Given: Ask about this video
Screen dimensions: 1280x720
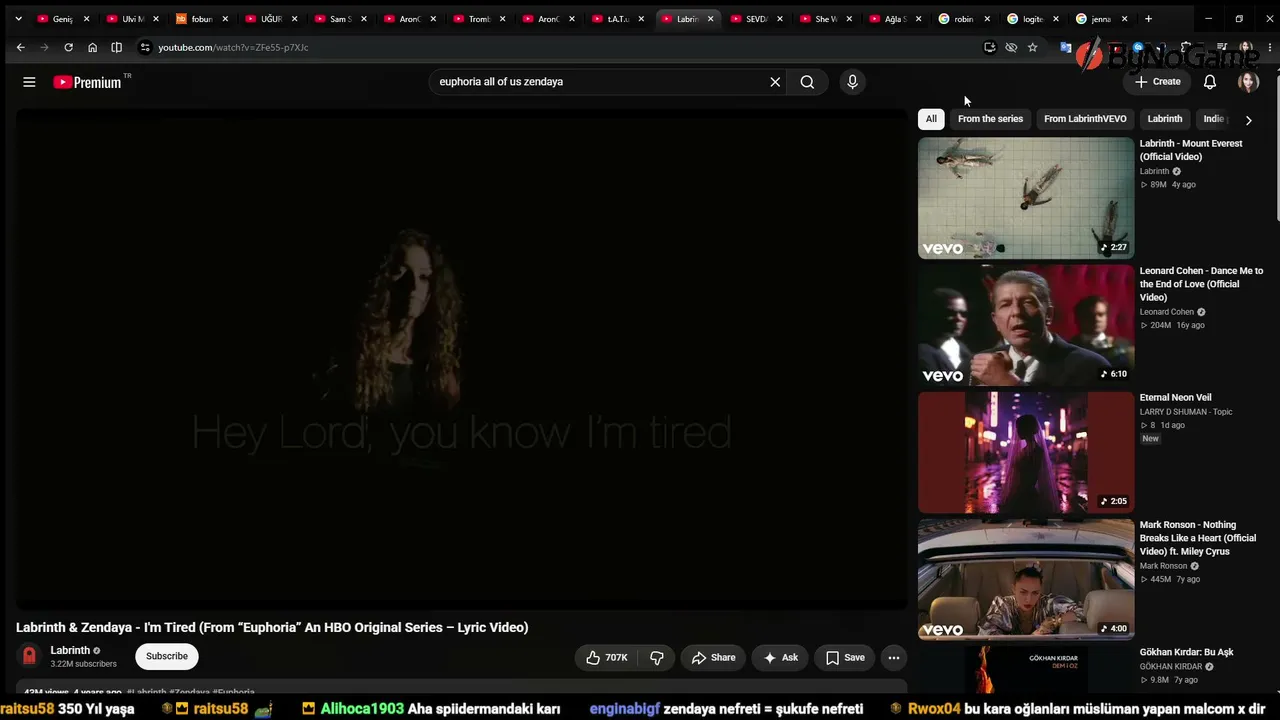Looking at the screenshot, I should tap(780, 657).
